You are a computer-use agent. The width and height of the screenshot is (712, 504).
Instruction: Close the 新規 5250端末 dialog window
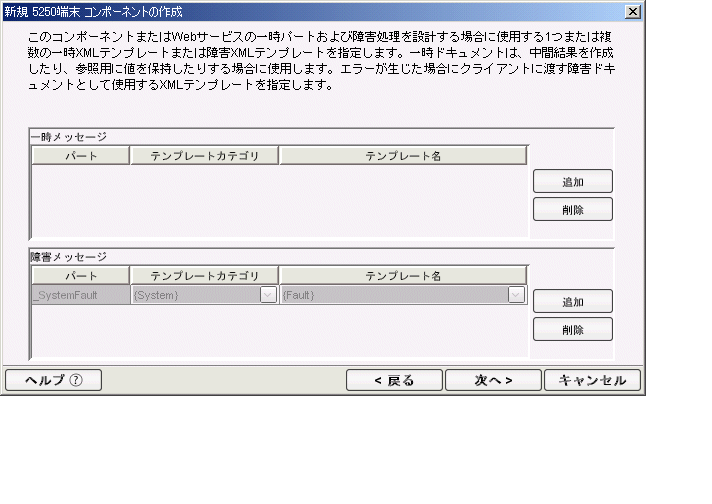(x=633, y=11)
